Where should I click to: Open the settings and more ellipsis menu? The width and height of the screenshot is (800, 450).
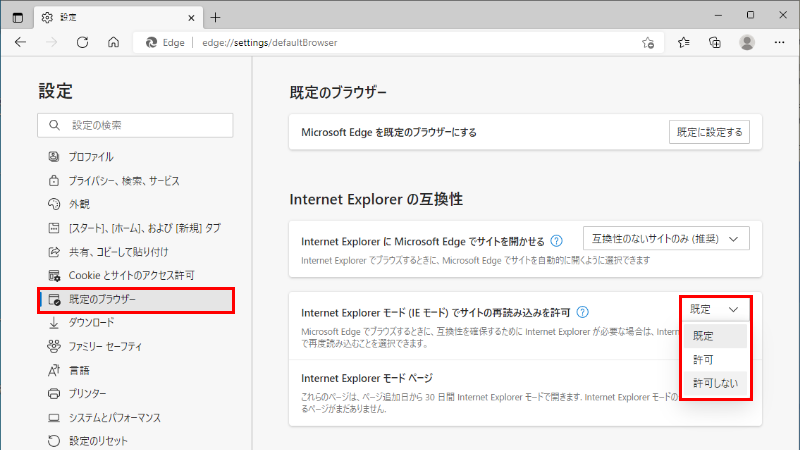tap(779, 42)
